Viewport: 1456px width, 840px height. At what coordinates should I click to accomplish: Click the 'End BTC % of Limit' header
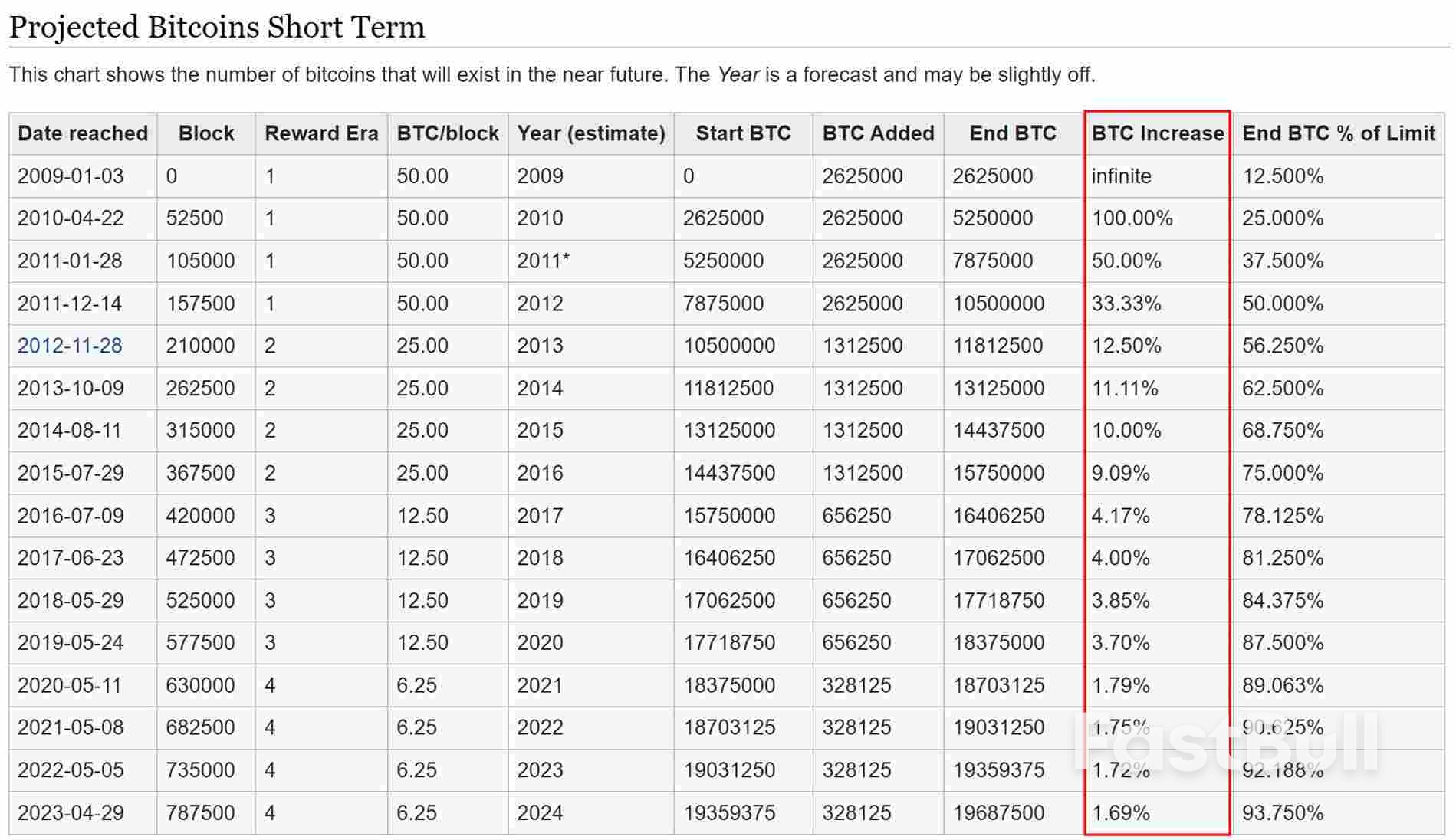[x=1338, y=133]
